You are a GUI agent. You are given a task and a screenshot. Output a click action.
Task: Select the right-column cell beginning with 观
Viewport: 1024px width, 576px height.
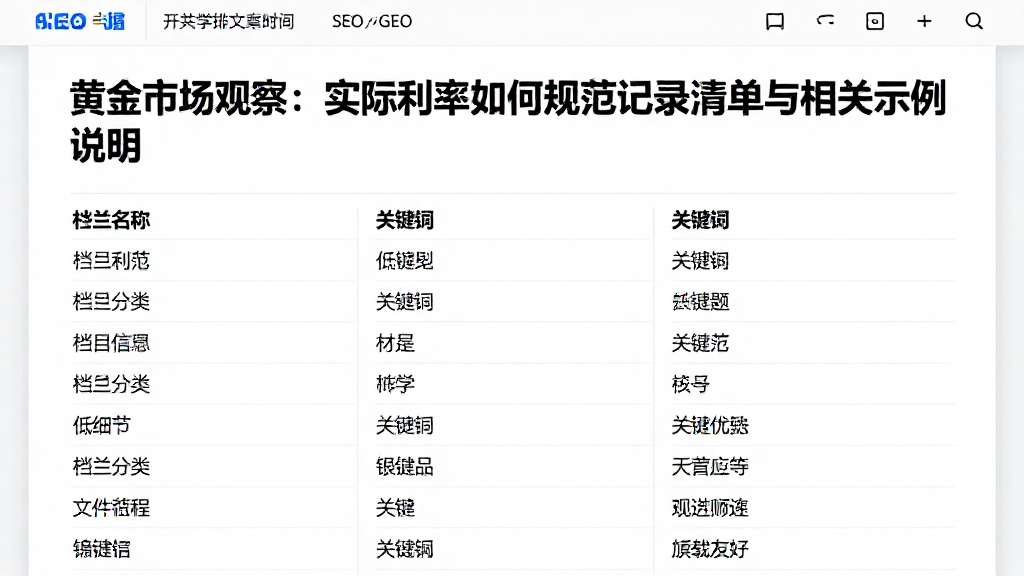[x=710, y=507]
